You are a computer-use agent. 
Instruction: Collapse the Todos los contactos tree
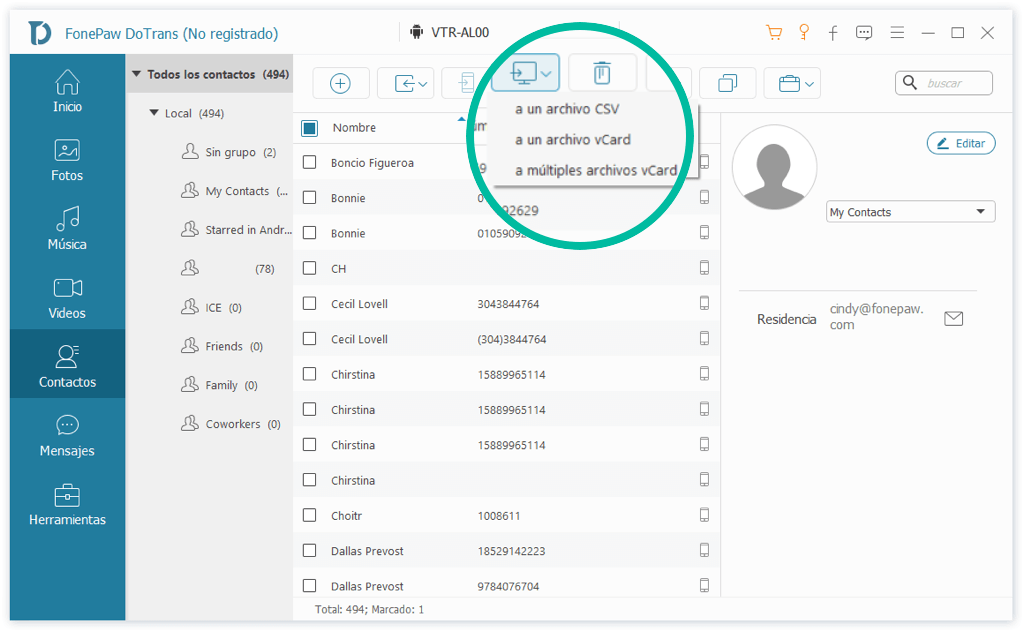pyautogui.click(x=136, y=74)
